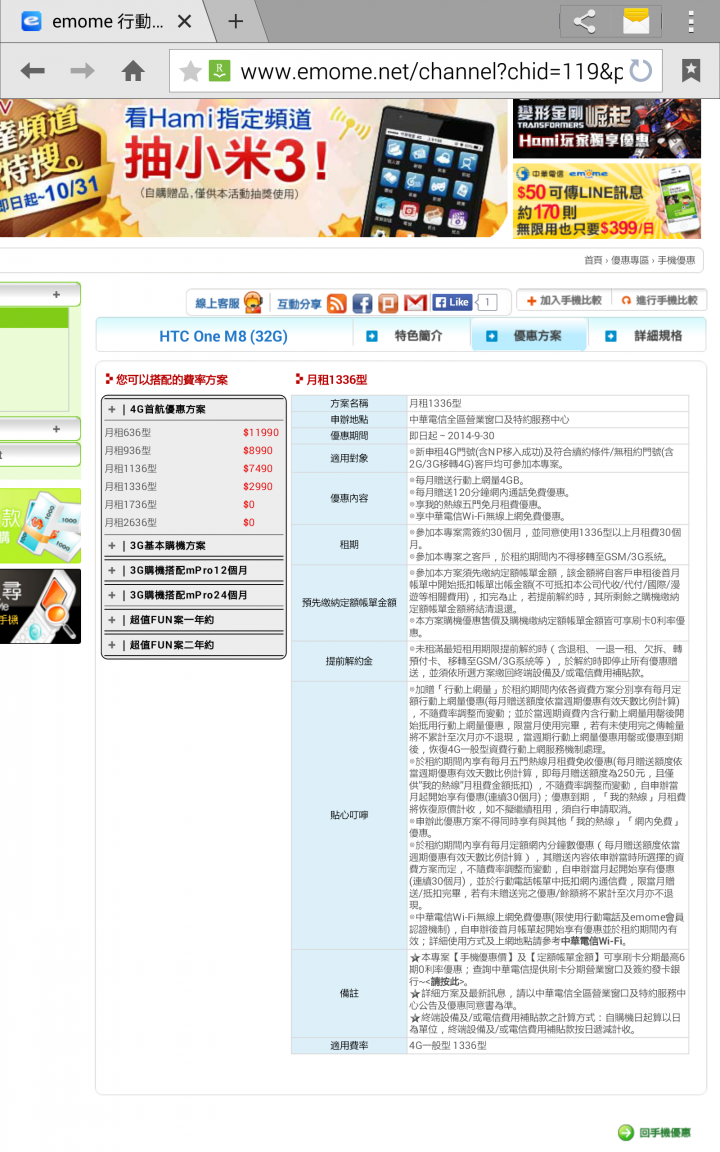Open the cash vouchers side banner
The width and height of the screenshot is (720, 1152).
click(40, 526)
